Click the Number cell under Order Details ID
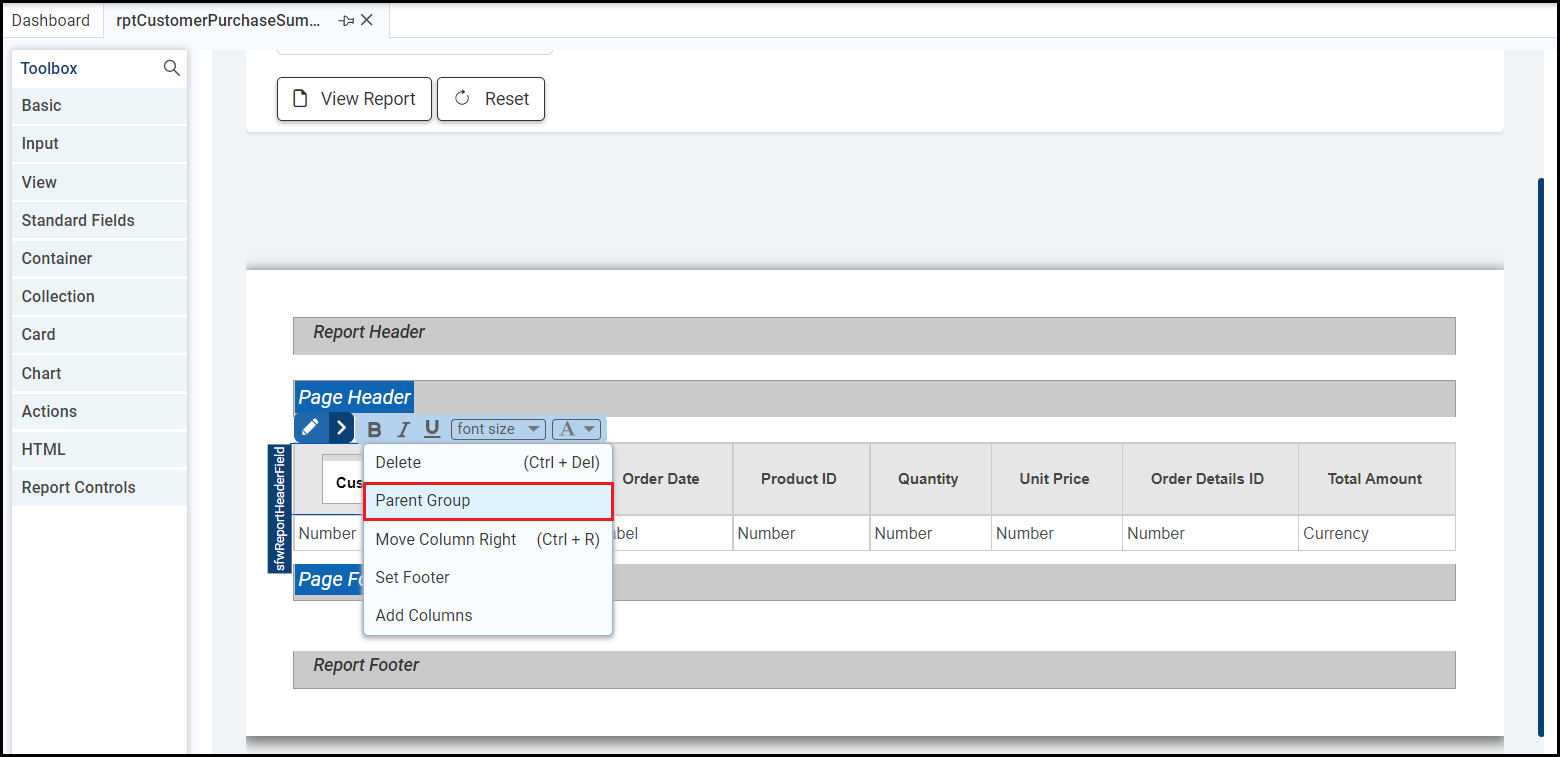 point(1210,533)
